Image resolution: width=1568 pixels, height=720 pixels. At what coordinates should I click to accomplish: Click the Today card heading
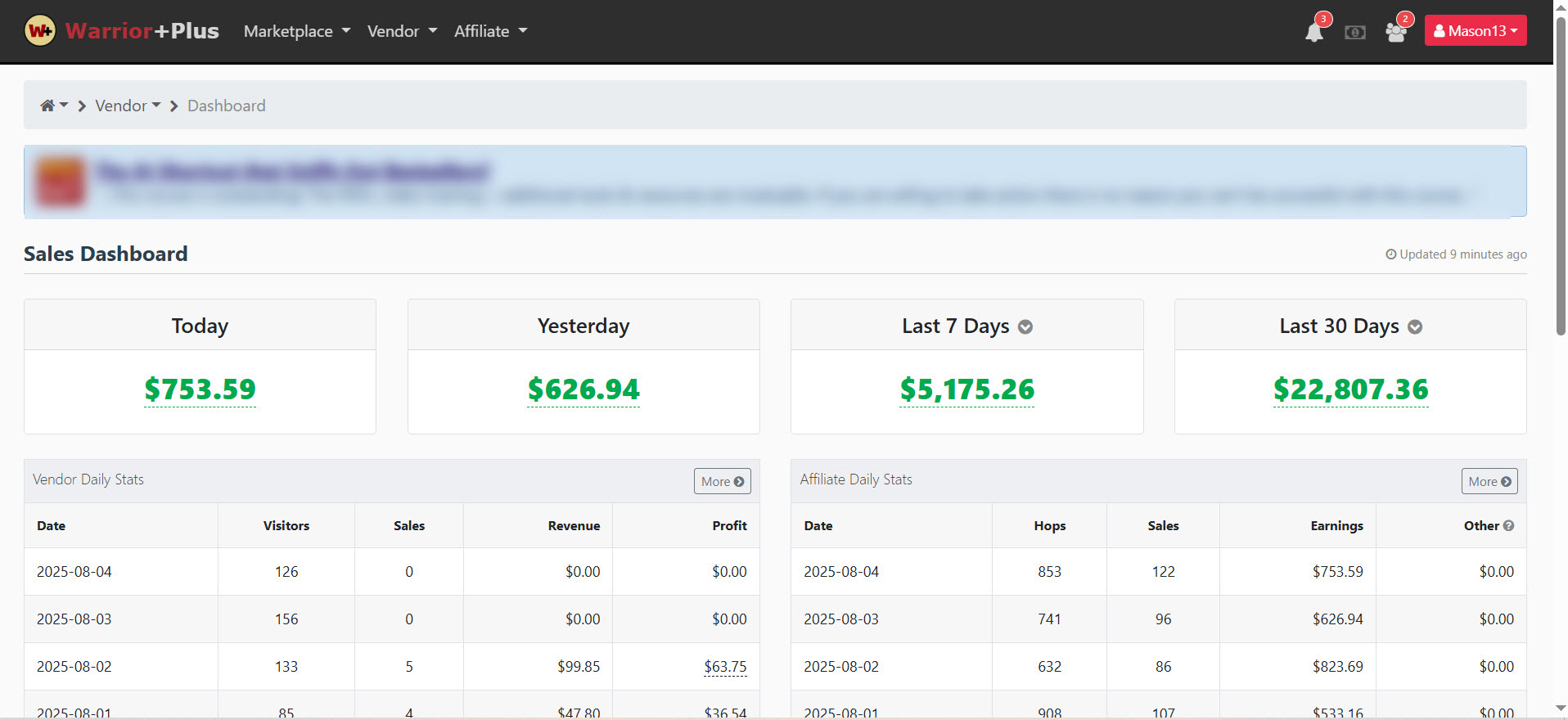coord(200,326)
